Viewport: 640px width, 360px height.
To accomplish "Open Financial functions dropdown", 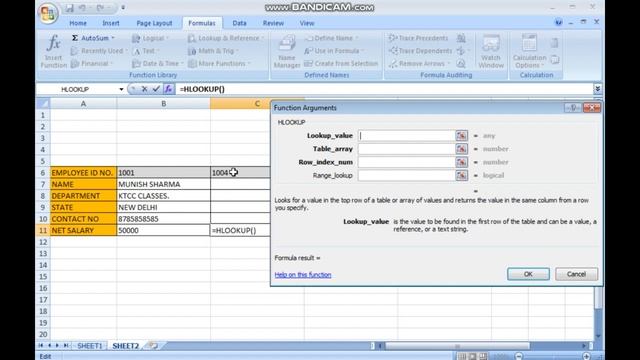I will click(x=92, y=64).
